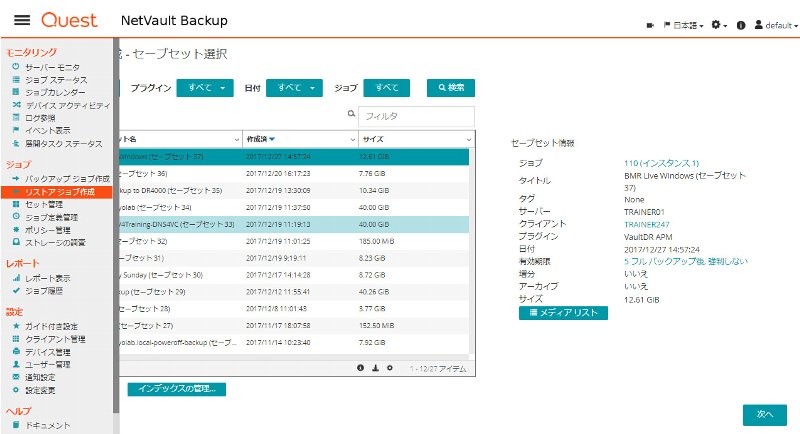Screen dimensions: 800x434
Task: Select リストア ジョブ作成 in sidebar
Action: [x=57, y=192]
